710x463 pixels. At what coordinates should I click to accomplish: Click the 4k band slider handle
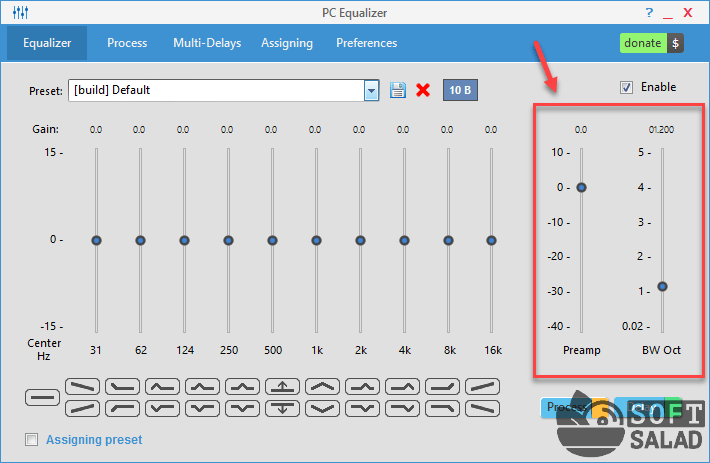(404, 240)
